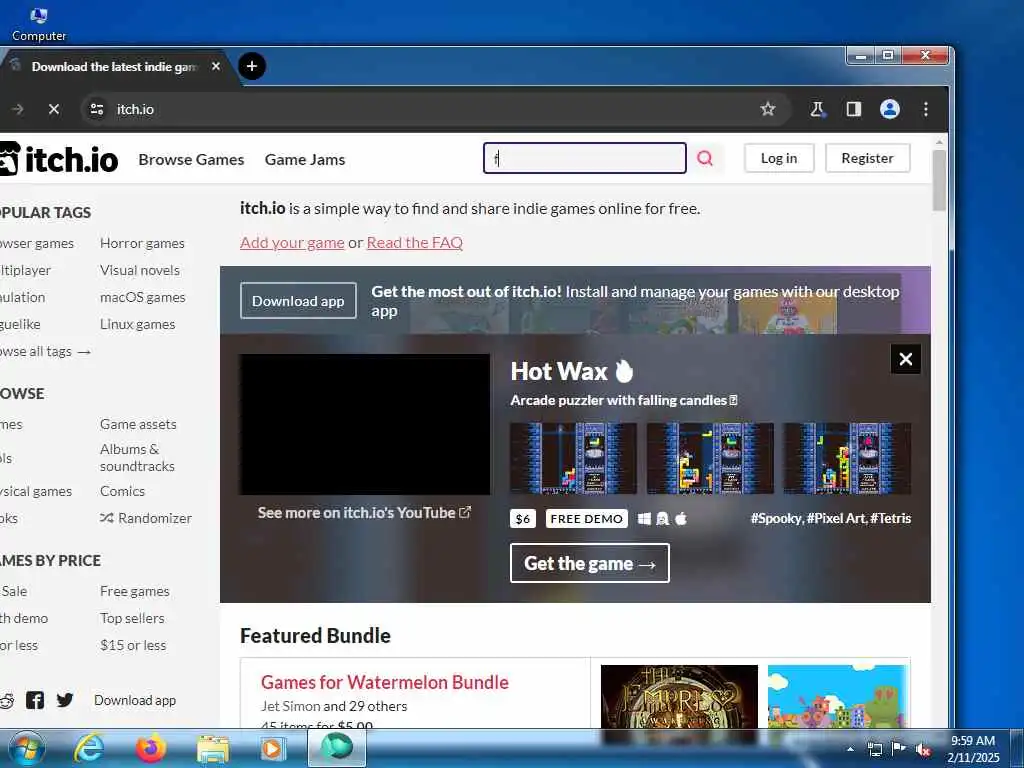Open the Computer desktop icon

(39, 22)
